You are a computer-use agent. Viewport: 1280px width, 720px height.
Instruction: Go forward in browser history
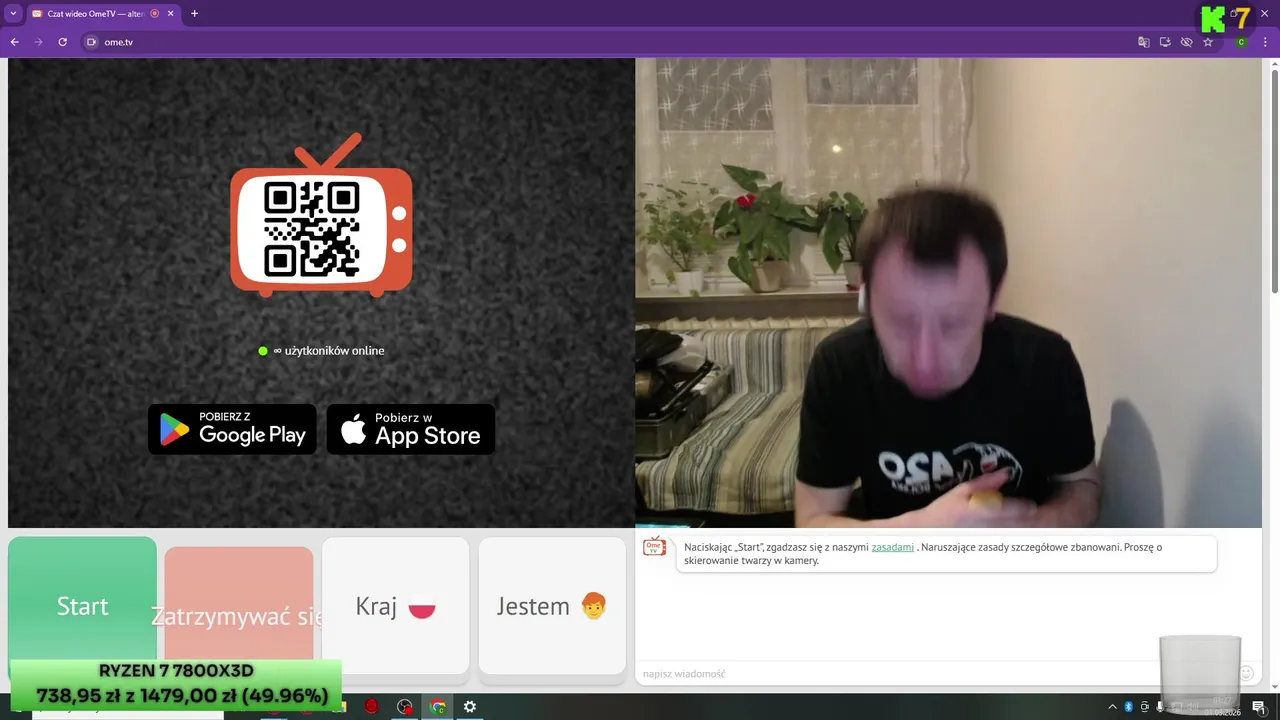(x=38, y=42)
